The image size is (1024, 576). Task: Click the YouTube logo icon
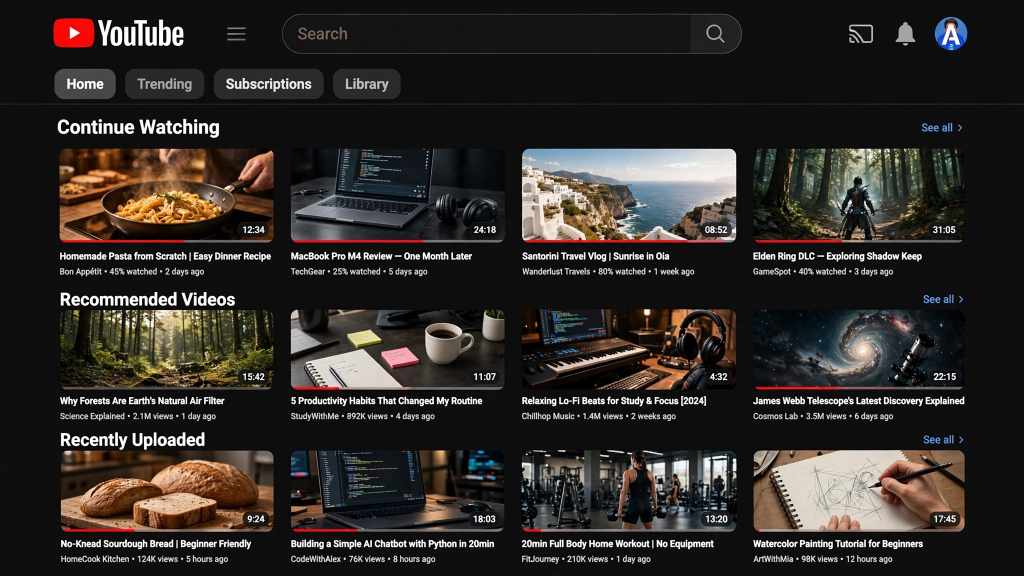tap(73, 33)
